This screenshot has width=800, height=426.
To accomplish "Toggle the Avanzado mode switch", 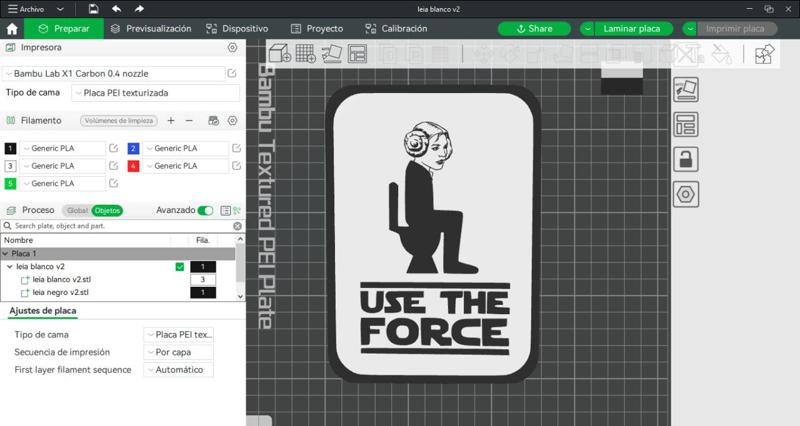I will pos(205,210).
